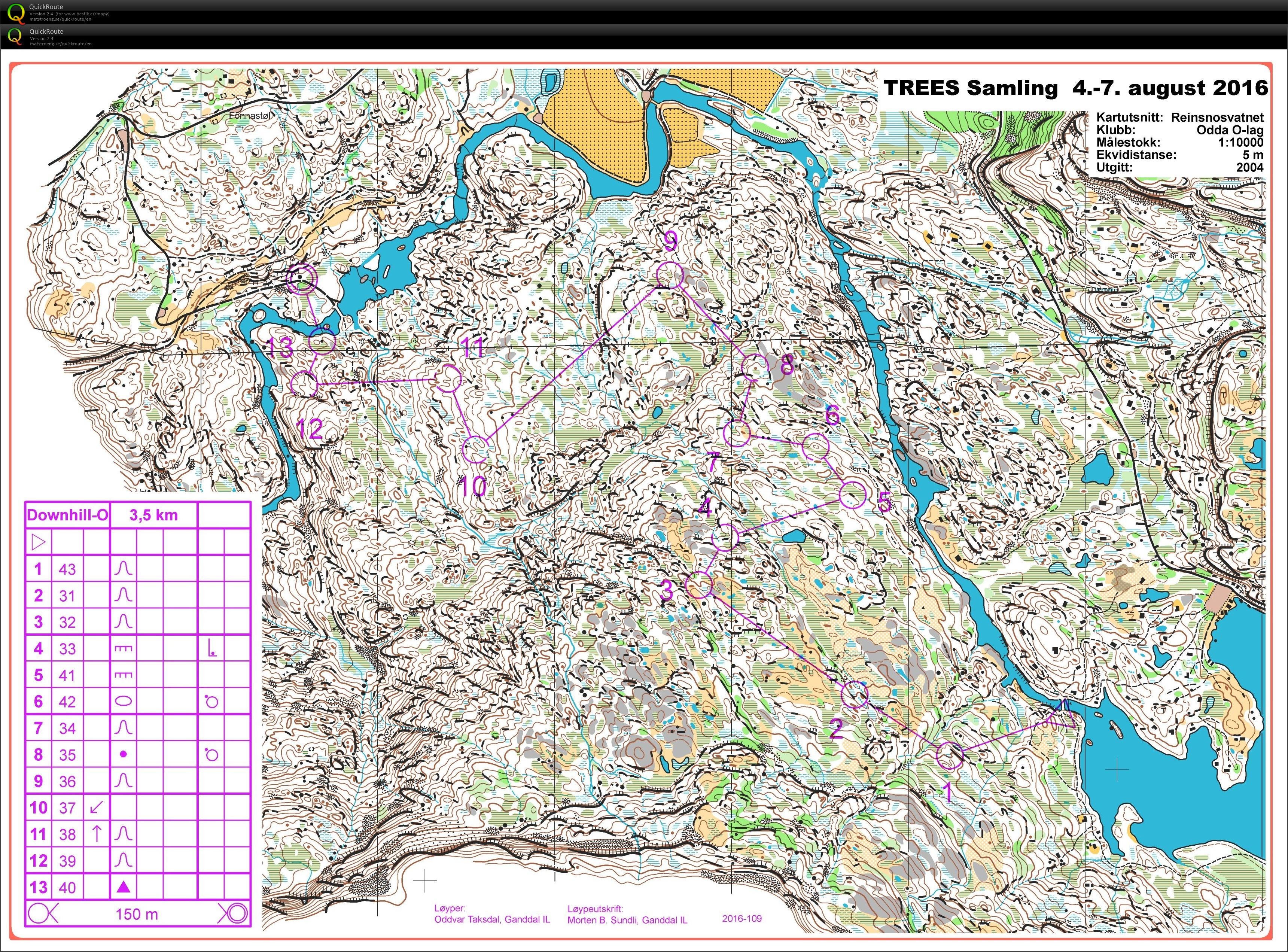1288x952 pixels.
Task: Click the finish double circle on map
Action: pyautogui.click(x=302, y=279)
